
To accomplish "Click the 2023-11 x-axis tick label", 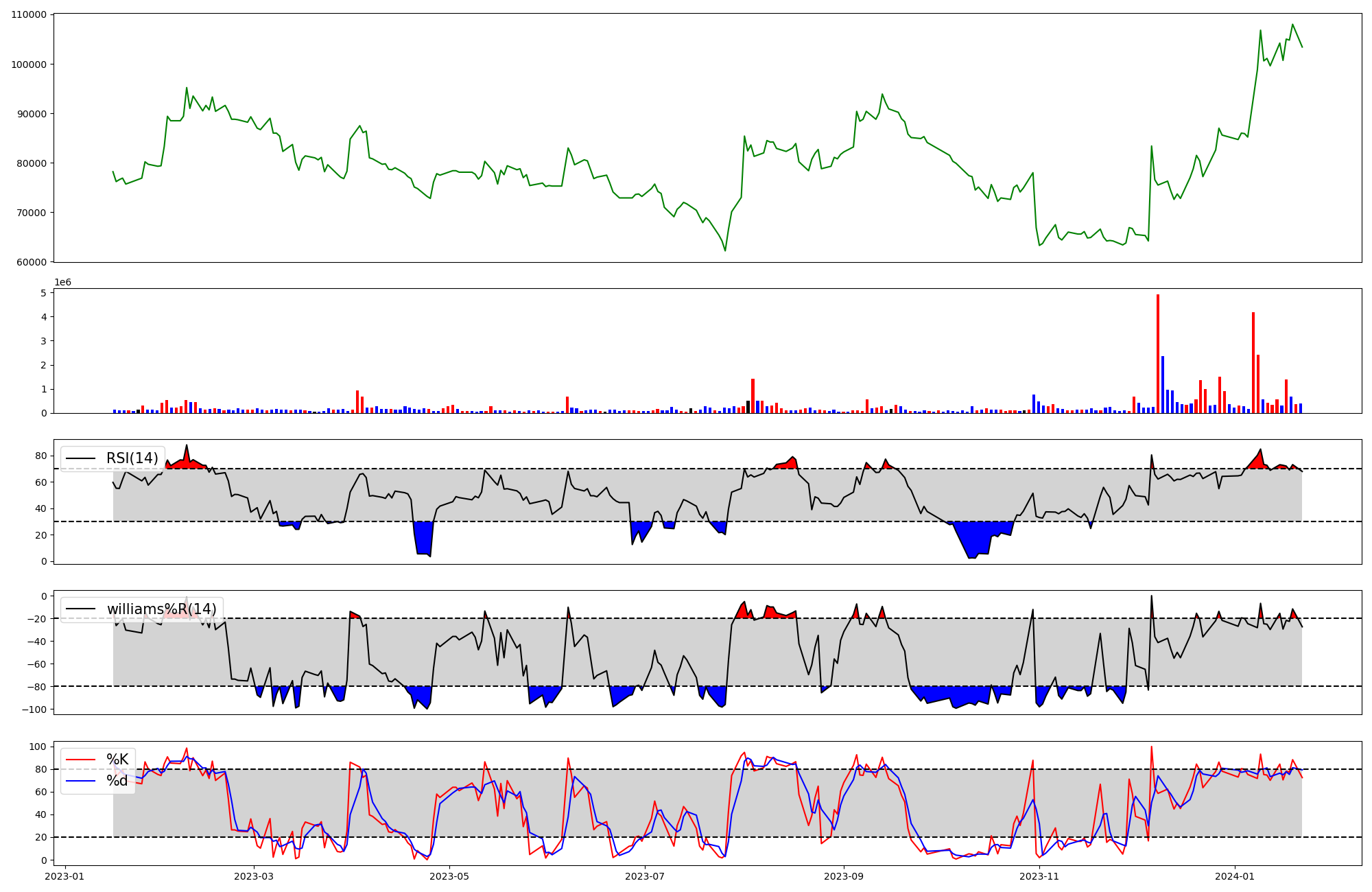I will tap(1039, 876).
